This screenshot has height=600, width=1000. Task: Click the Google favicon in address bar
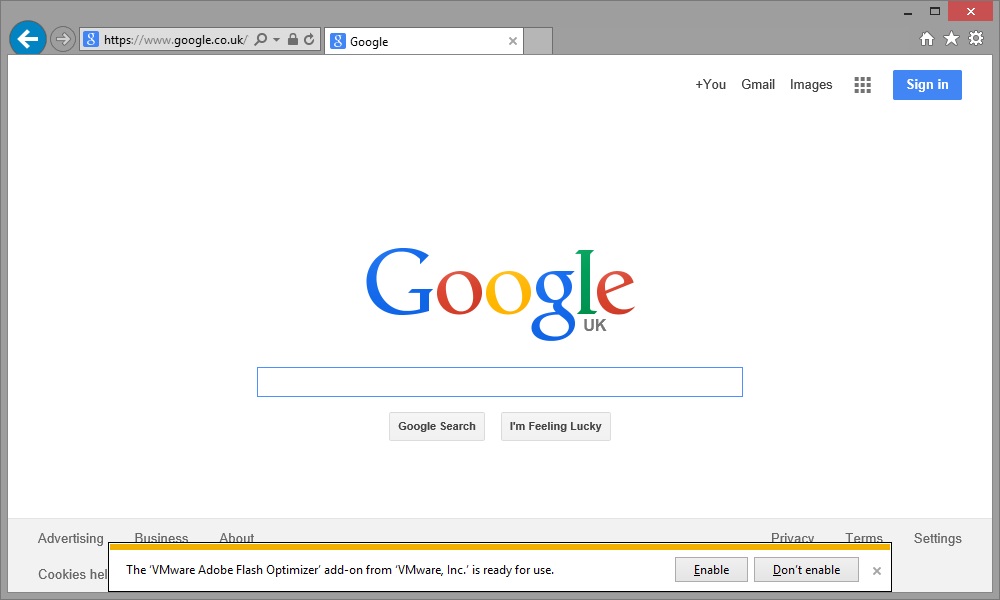pyautogui.click(x=91, y=40)
